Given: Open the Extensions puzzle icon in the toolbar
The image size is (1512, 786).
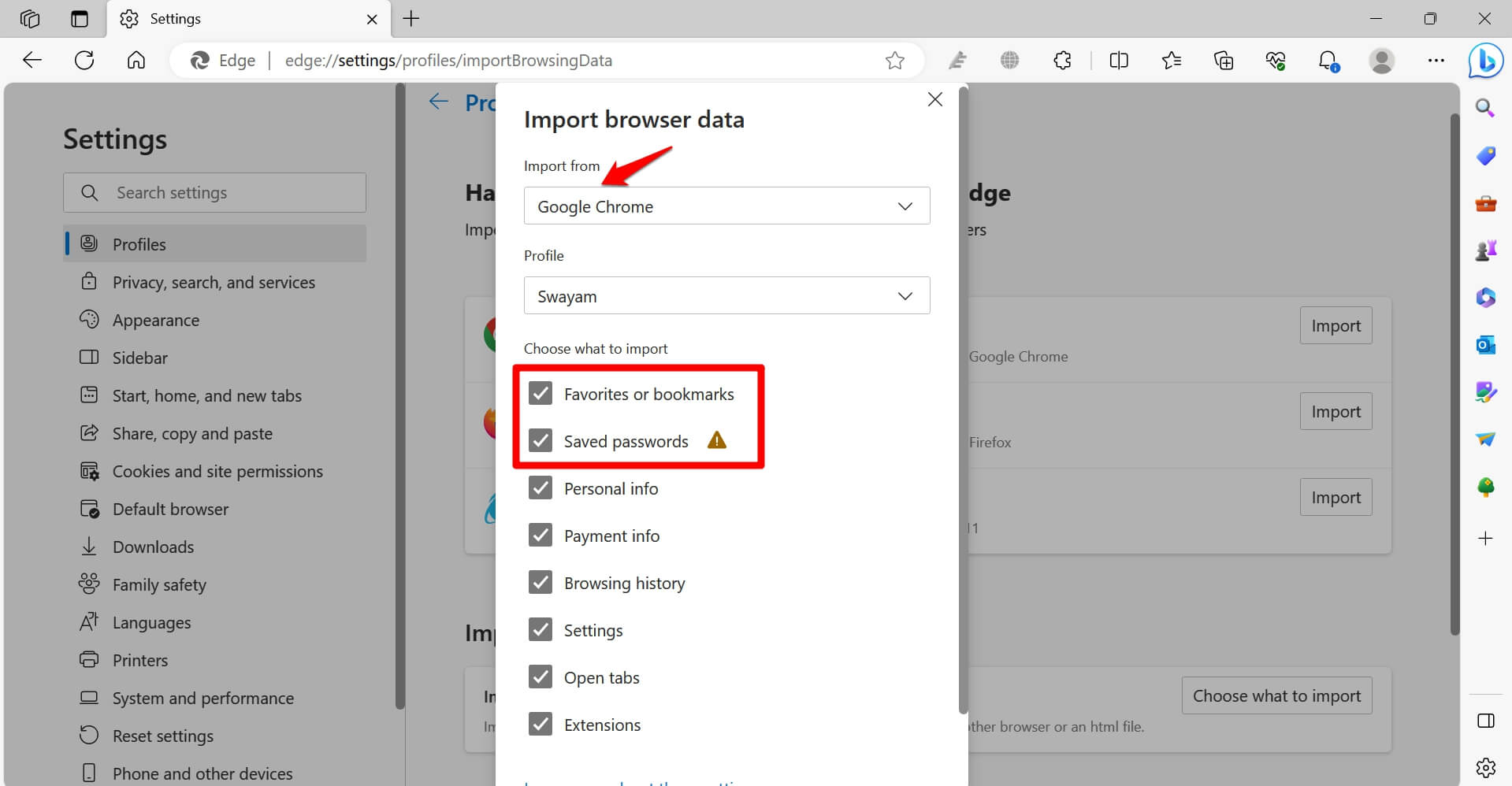Looking at the screenshot, I should click(1062, 61).
